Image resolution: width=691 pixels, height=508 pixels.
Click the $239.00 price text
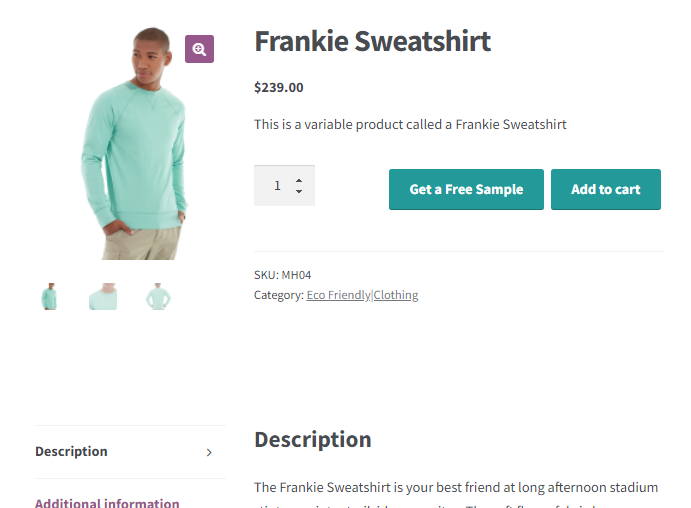coord(279,87)
